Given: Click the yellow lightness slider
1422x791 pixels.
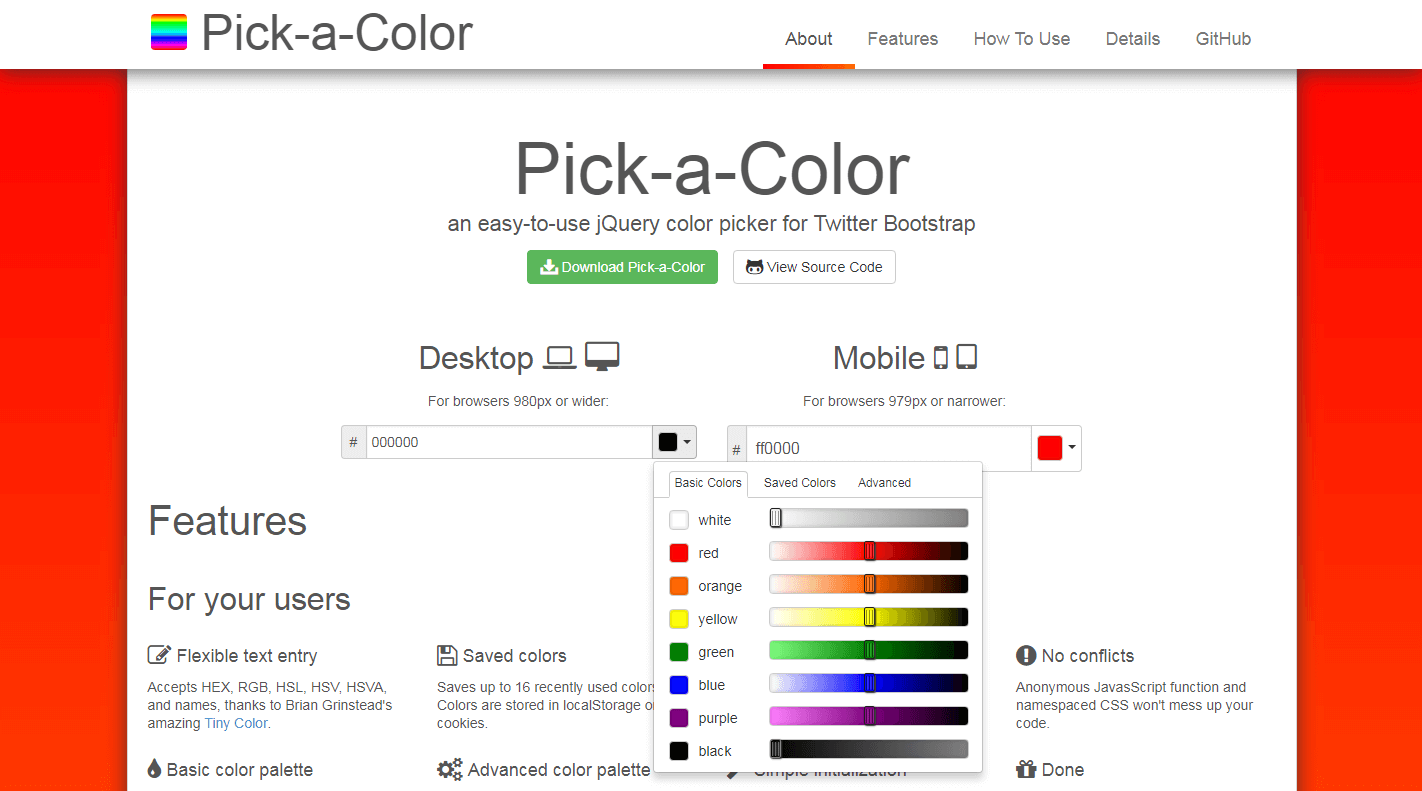Looking at the screenshot, I should (869, 617).
